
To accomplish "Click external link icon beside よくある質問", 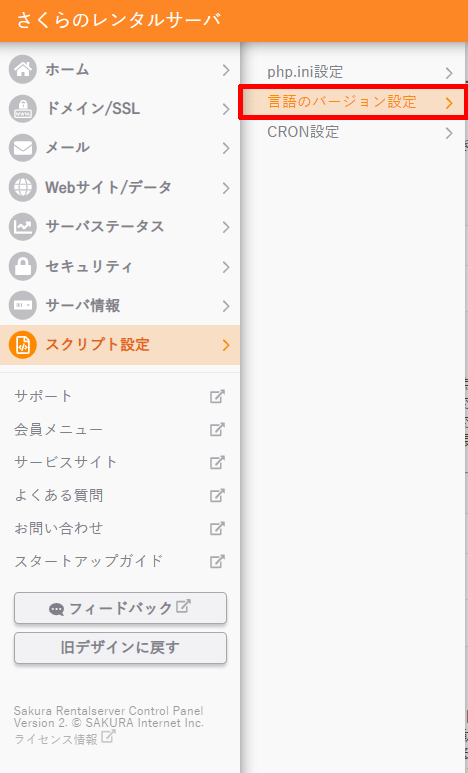I will (217, 495).
